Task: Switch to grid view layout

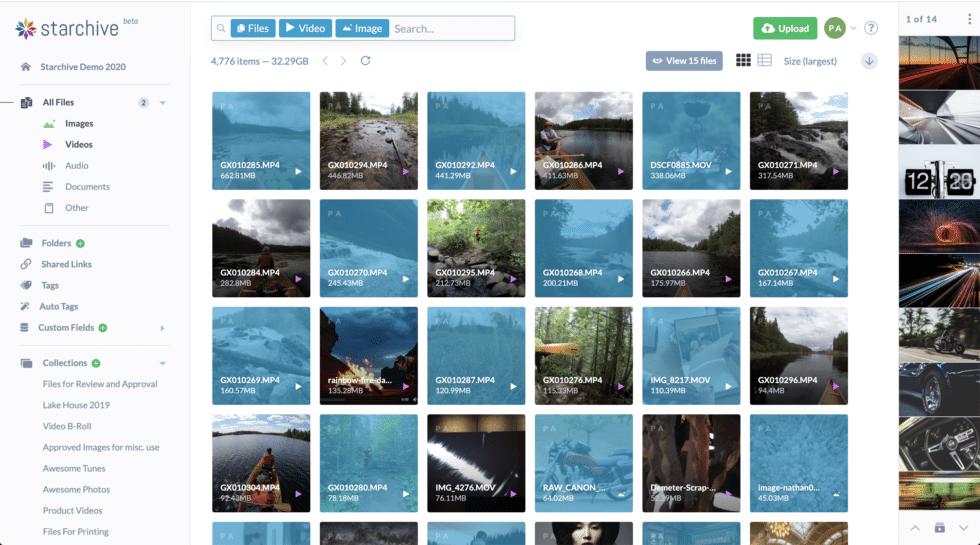Action: [x=743, y=61]
